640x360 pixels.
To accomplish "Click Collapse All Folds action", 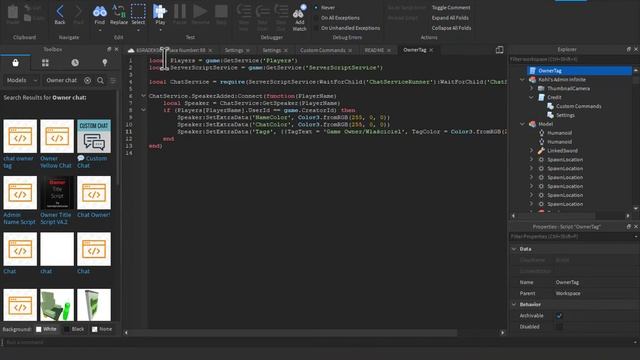I will tap(451, 28).
